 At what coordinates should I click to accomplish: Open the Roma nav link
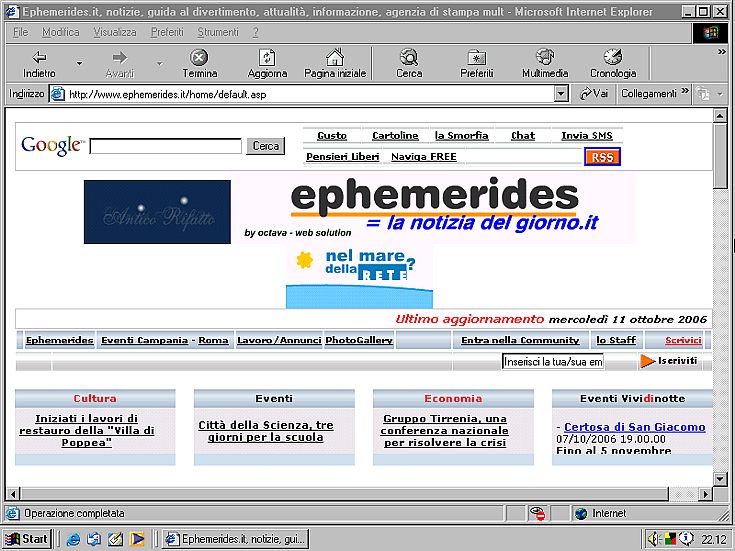click(213, 340)
